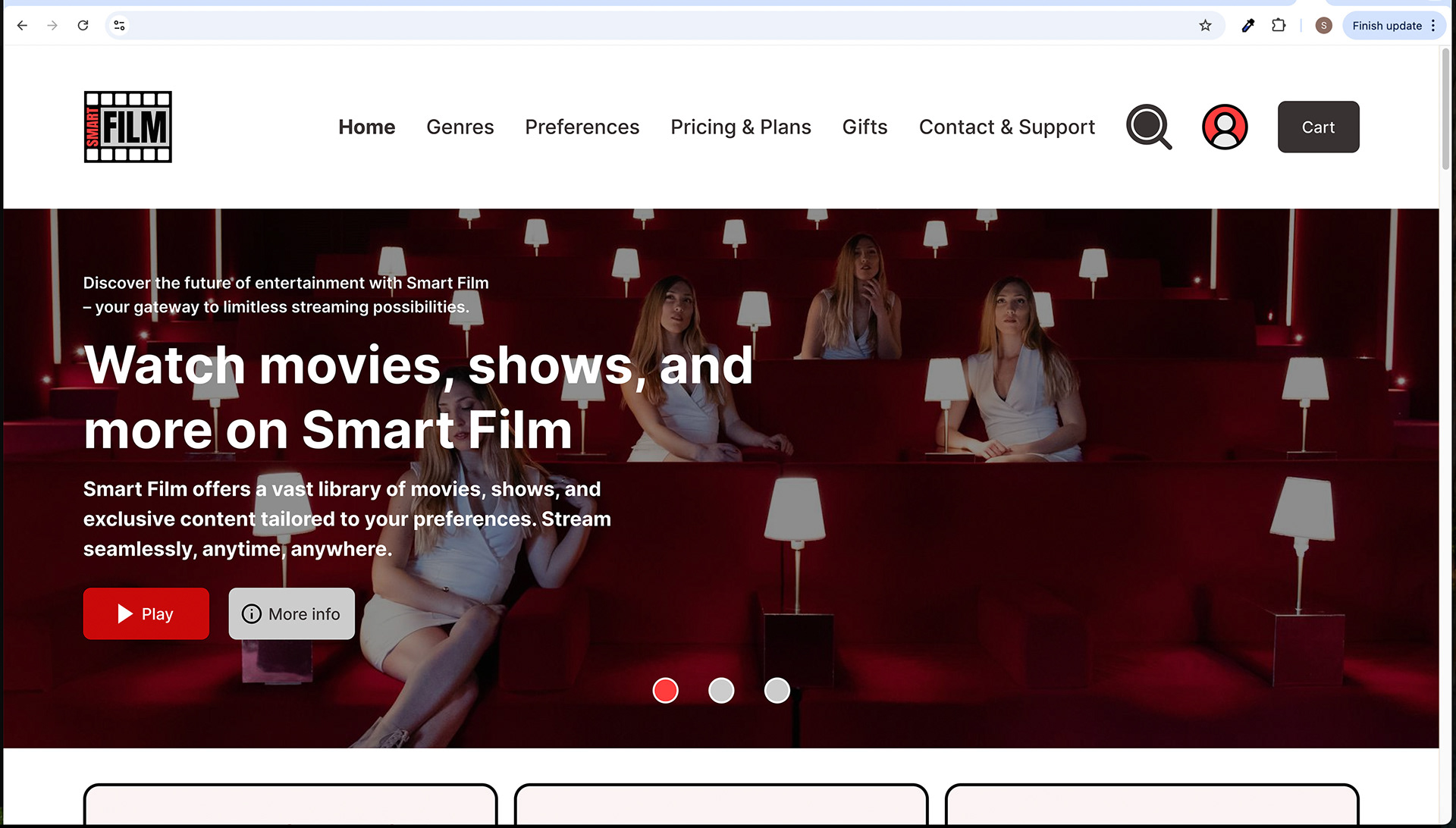Go to Pricing & Plans
The width and height of the screenshot is (1456, 828).
(x=740, y=127)
